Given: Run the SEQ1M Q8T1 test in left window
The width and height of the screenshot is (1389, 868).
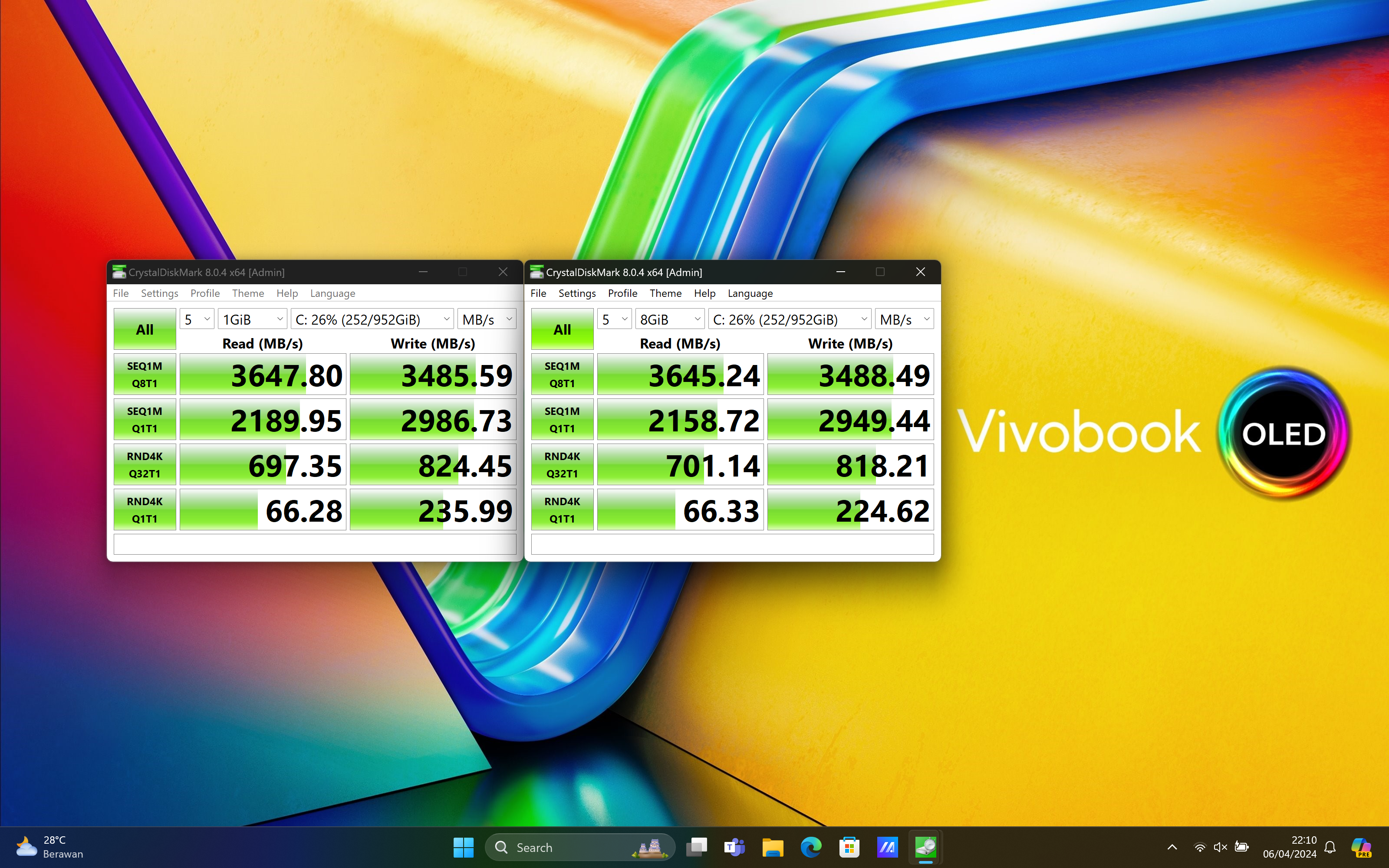Looking at the screenshot, I should pyautogui.click(x=145, y=374).
